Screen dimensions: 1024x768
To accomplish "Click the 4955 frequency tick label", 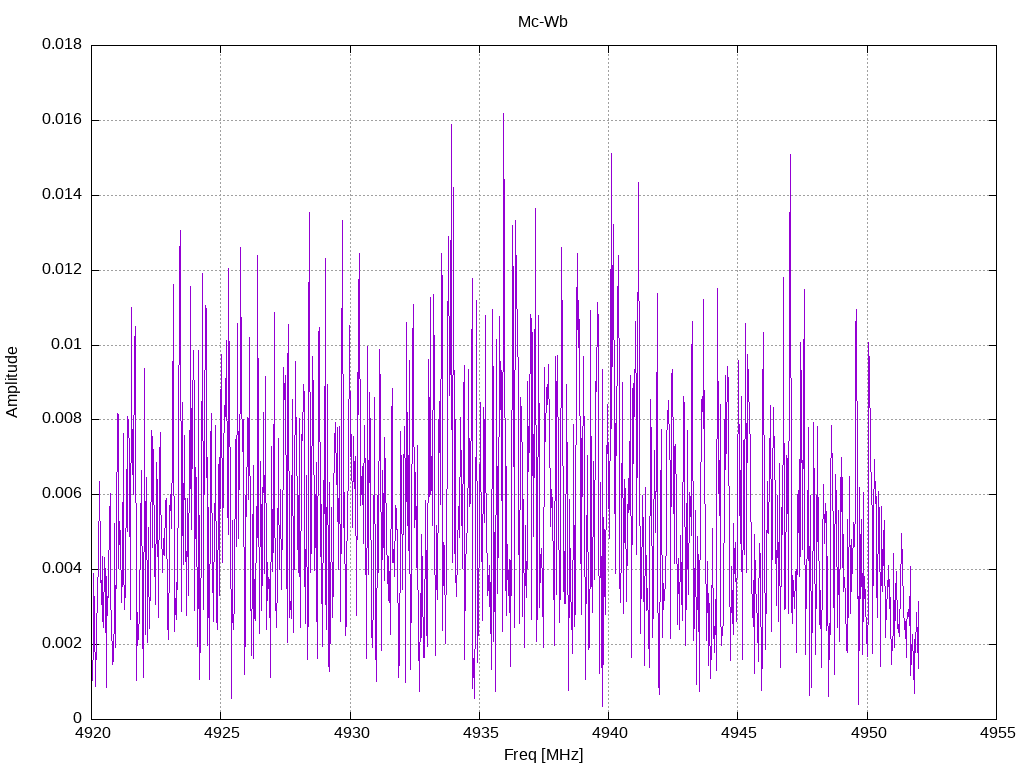I will [997, 733].
